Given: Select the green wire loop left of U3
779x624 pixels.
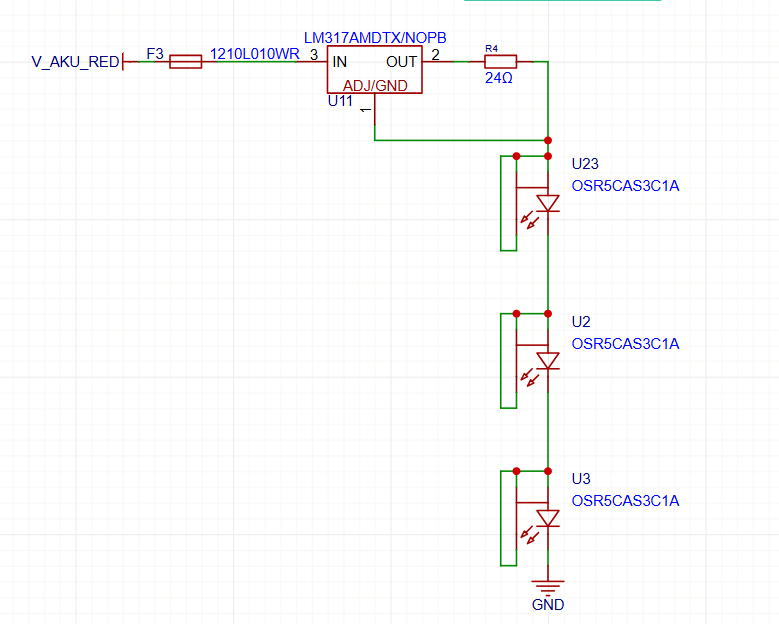Looking at the screenshot, I should pos(501,518).
